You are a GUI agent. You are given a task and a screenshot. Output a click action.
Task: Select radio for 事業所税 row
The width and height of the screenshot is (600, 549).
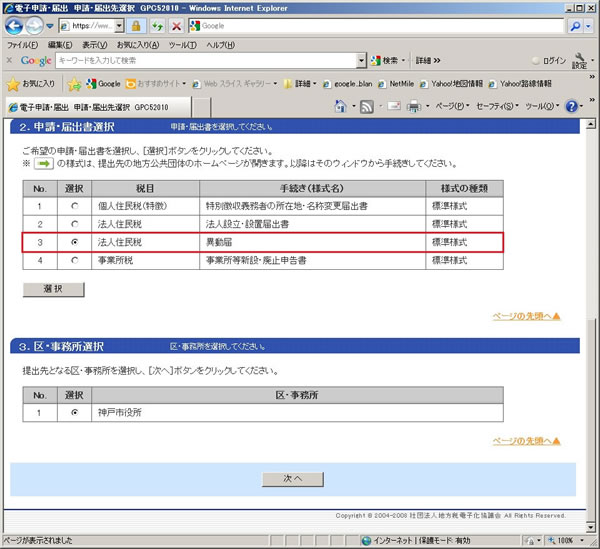(75, 261)
